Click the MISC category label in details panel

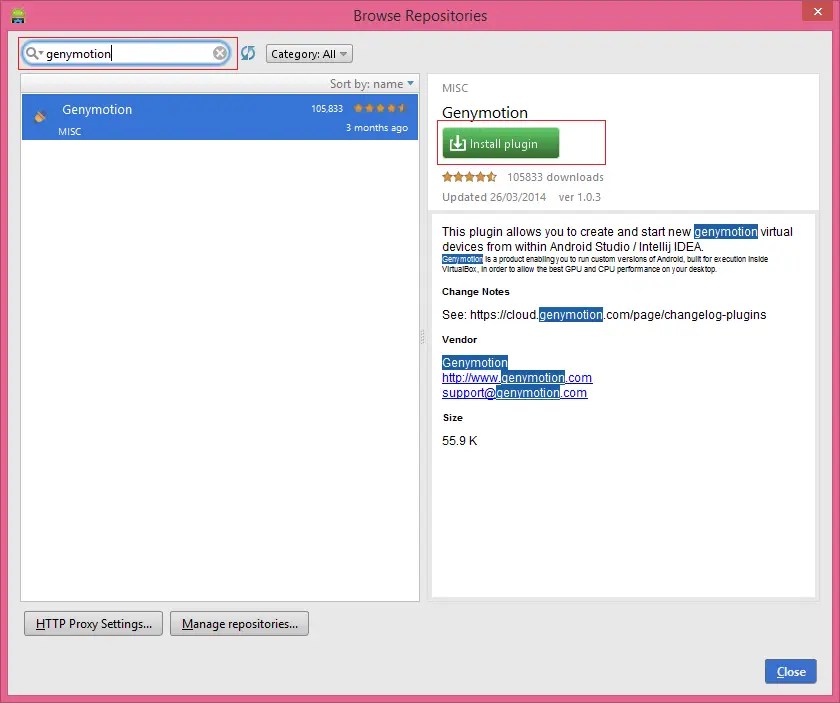tap(455, 88)
